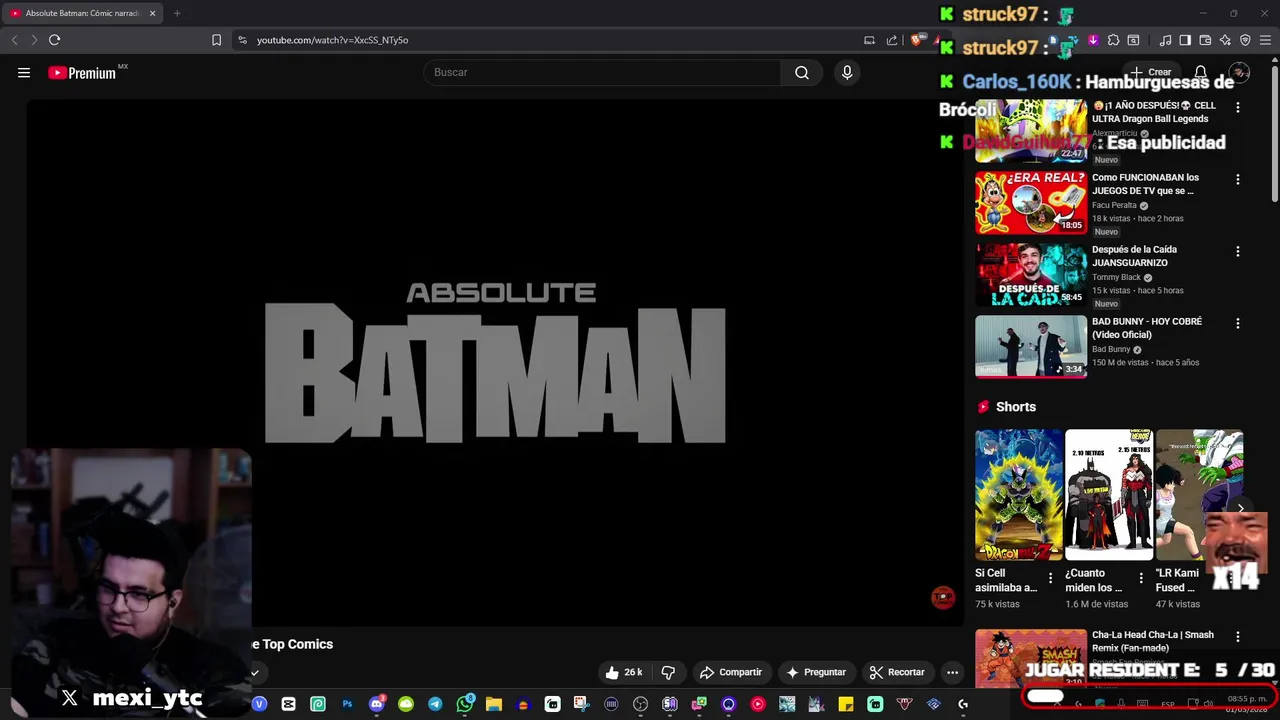This screenshot has width=1280, height=720.
Task: Open the Brave Shields lion icon
Action: 916,40
